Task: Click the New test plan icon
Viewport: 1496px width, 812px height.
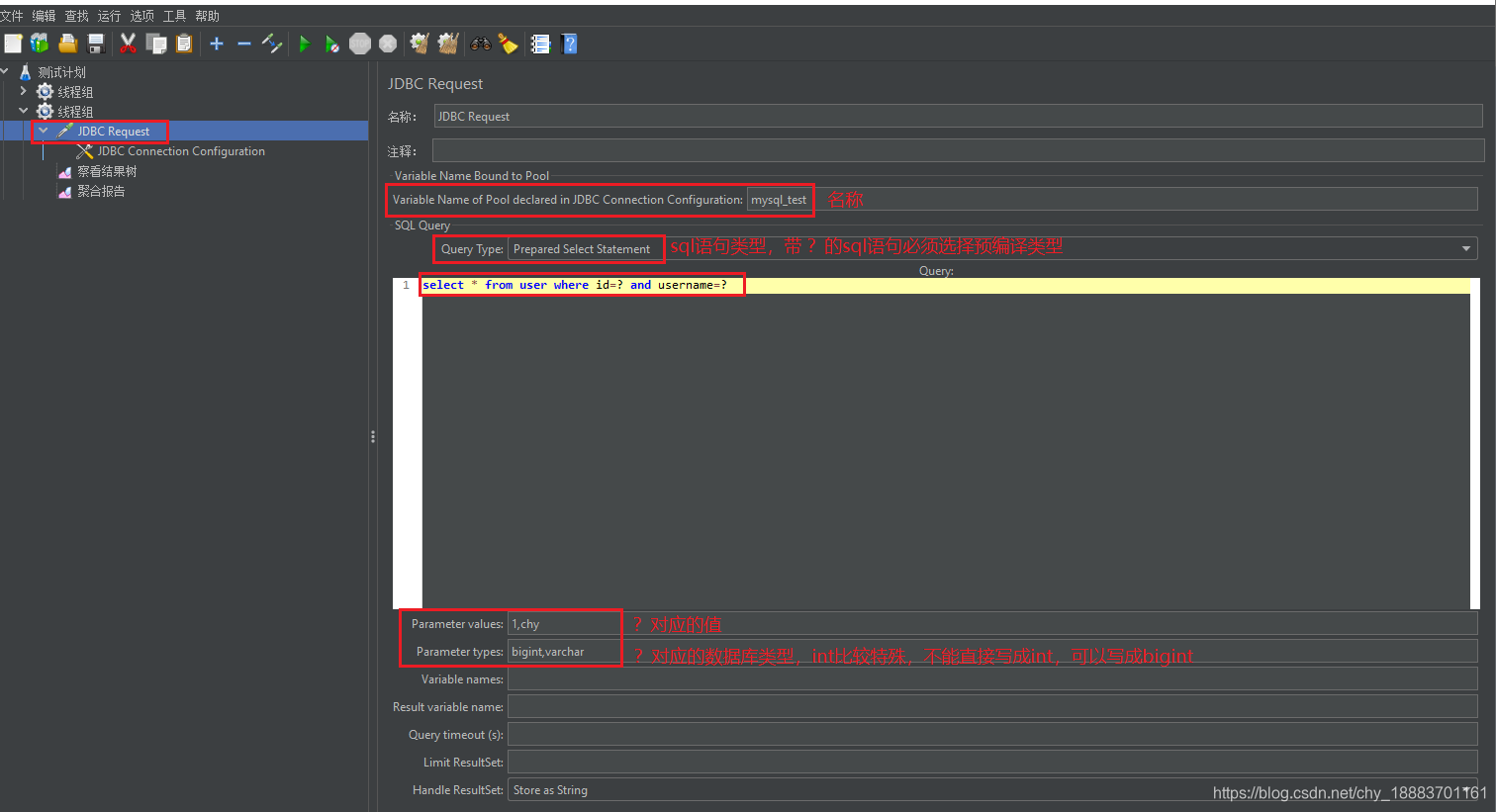Action: 13,44
